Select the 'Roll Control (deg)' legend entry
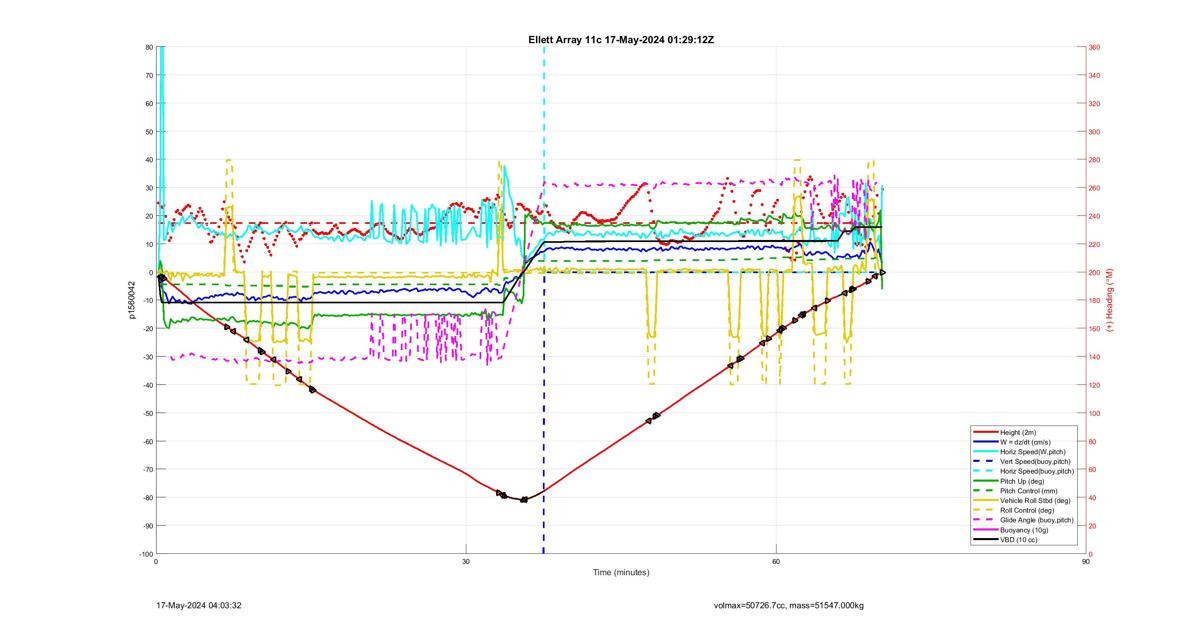 pyautogui.click(x=1014, y=510)
